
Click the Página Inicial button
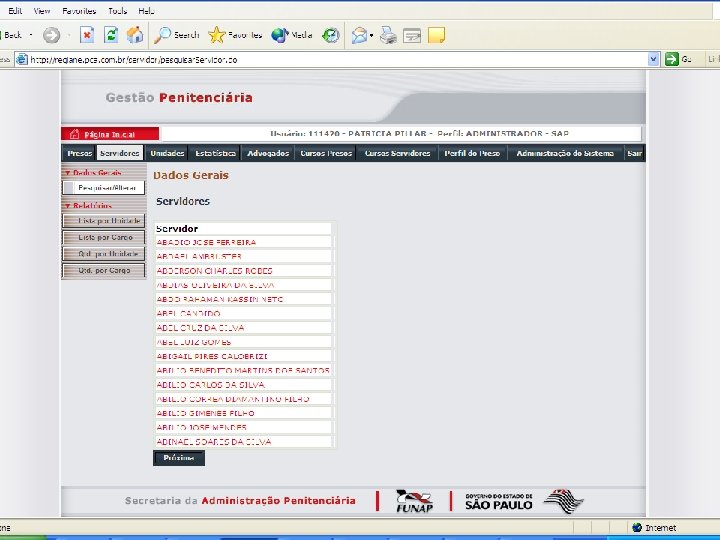point(110,134)
